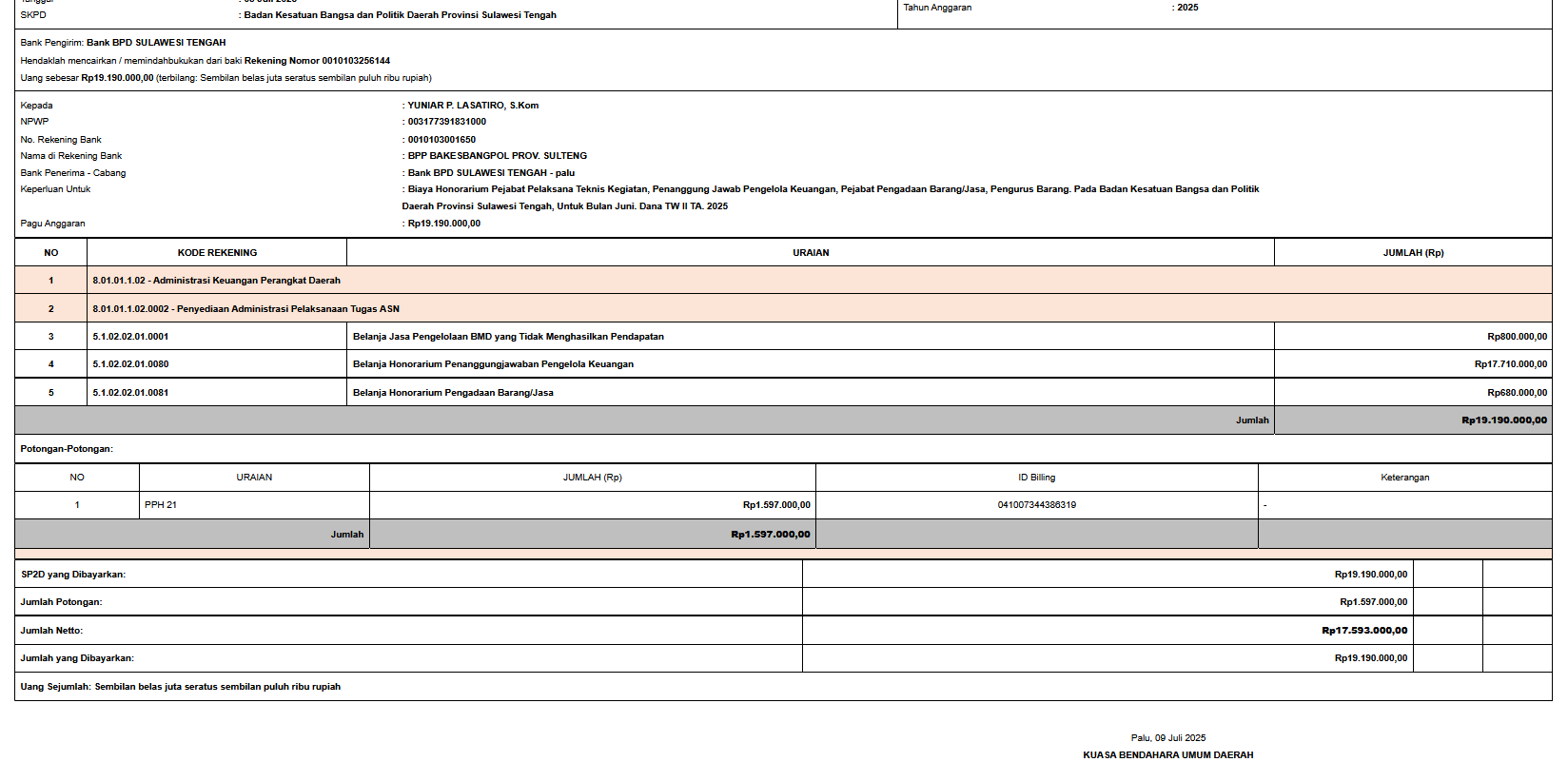Click the date 'Palu, 09 Juli 2025'

(x=1168, y=738)
